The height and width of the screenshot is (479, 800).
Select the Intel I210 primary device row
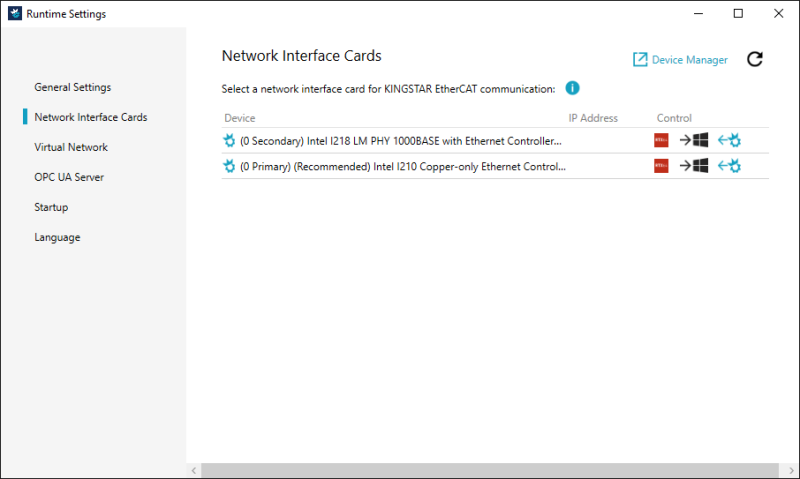pos(400,166)
